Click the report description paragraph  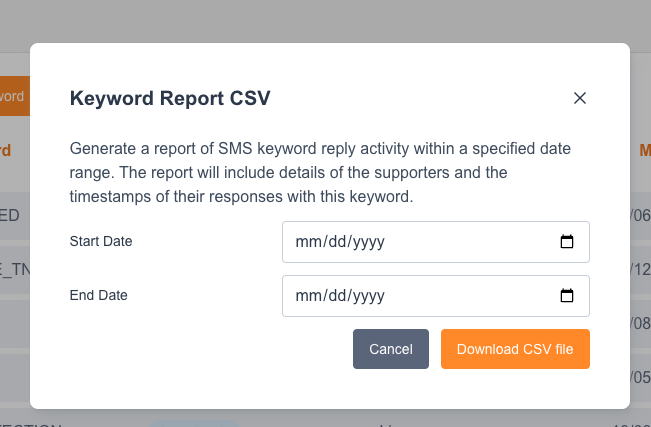(320, 172)
